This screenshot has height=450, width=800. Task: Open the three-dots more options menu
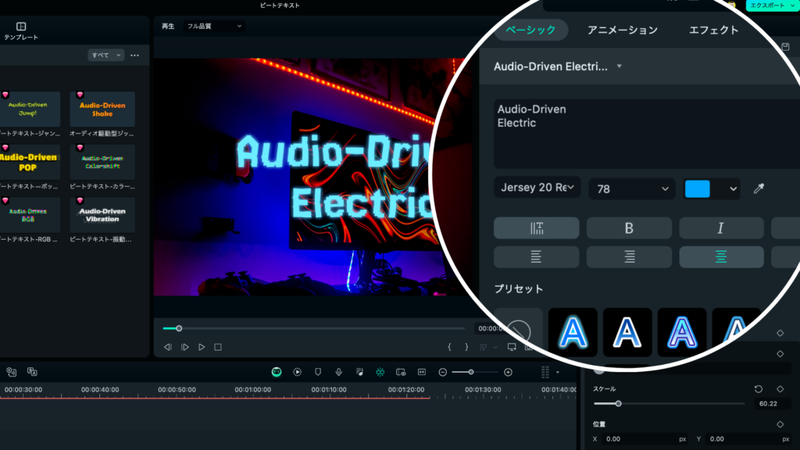tap(135, 55)
